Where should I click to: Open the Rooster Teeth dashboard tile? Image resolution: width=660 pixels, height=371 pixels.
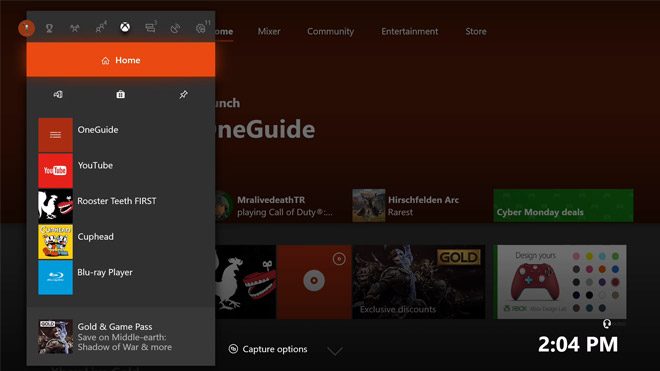coord(245,282)
